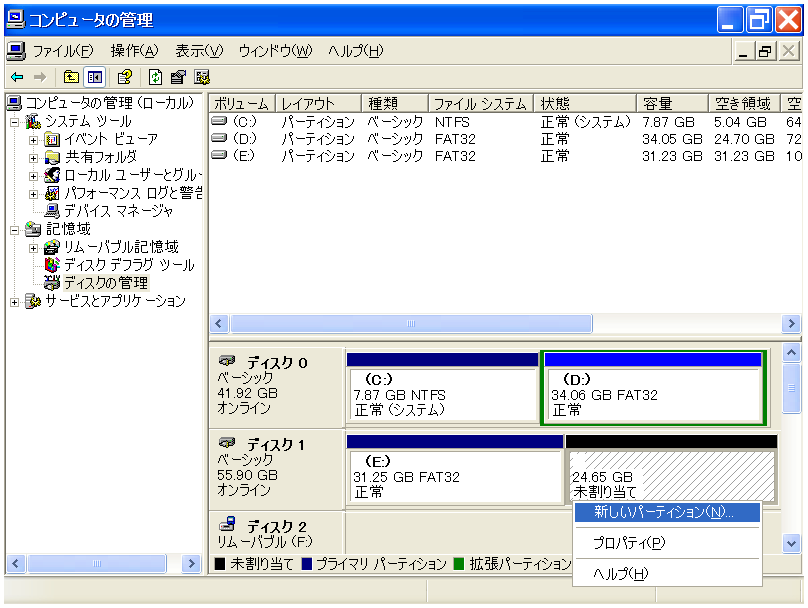This screenshot has width=808, height=608.
Task: Click the ローカル ユーザーとグループ icon
Action: coord(52,175)
